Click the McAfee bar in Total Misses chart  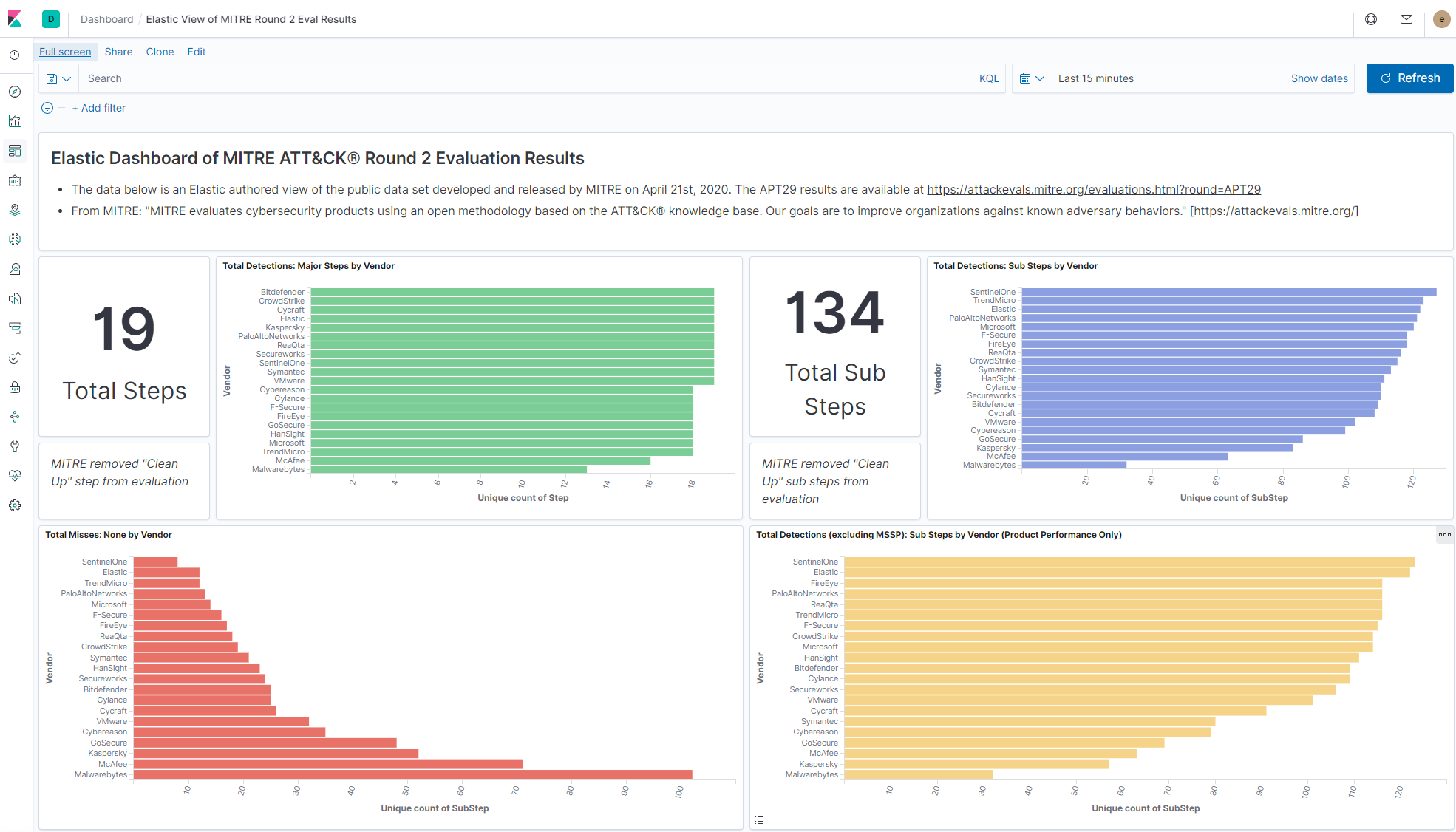tap(328, 764)
